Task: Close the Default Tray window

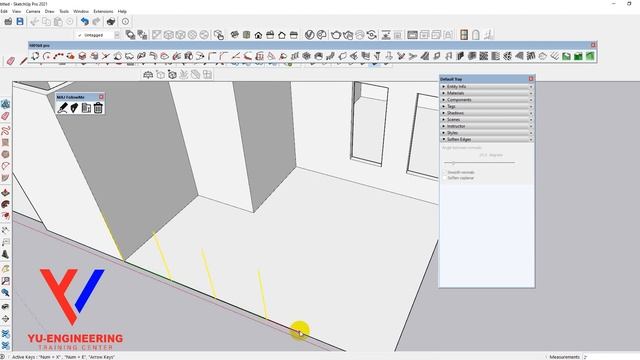Action: pos(531,79)
